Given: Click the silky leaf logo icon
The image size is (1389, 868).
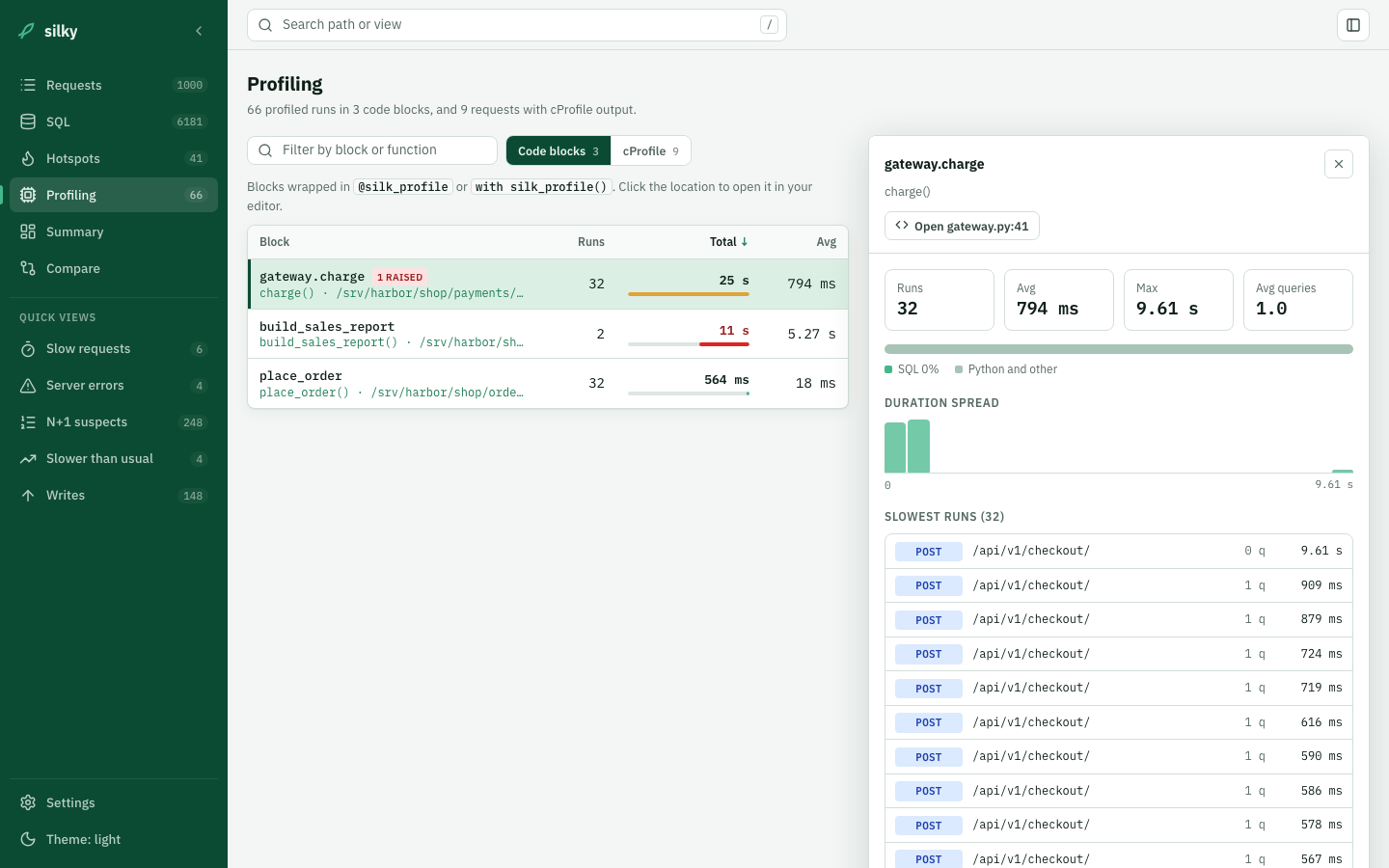Looking at the screenshot, I should click(27, 31).
